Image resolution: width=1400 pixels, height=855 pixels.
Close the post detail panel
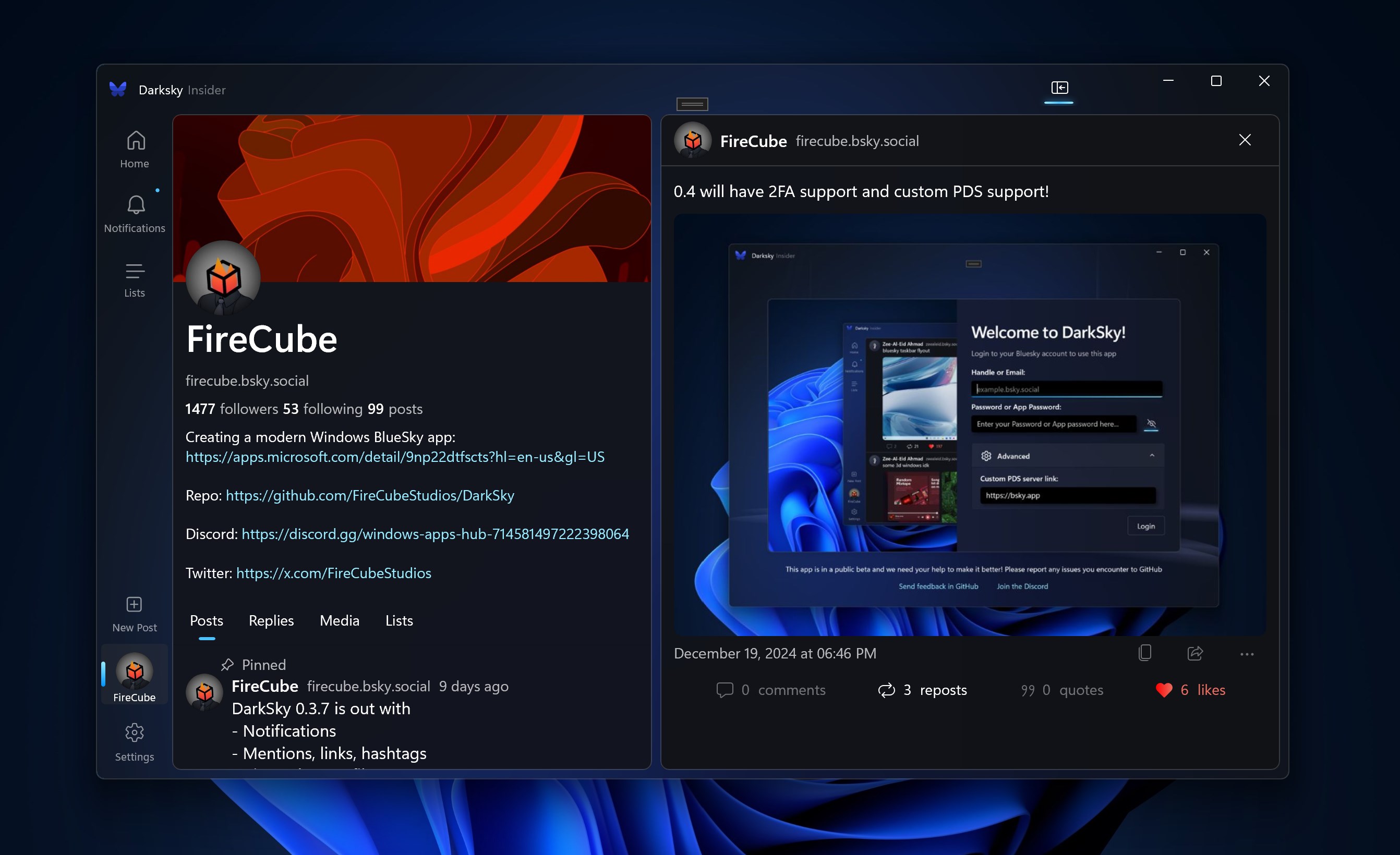(1245, 140)
